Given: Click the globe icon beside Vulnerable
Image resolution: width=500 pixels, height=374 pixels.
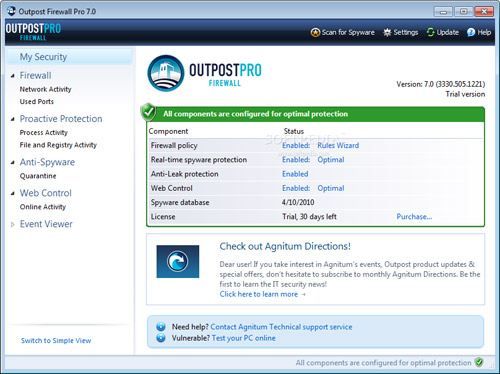Looking at the screenshot, I should tap(161, 338).
